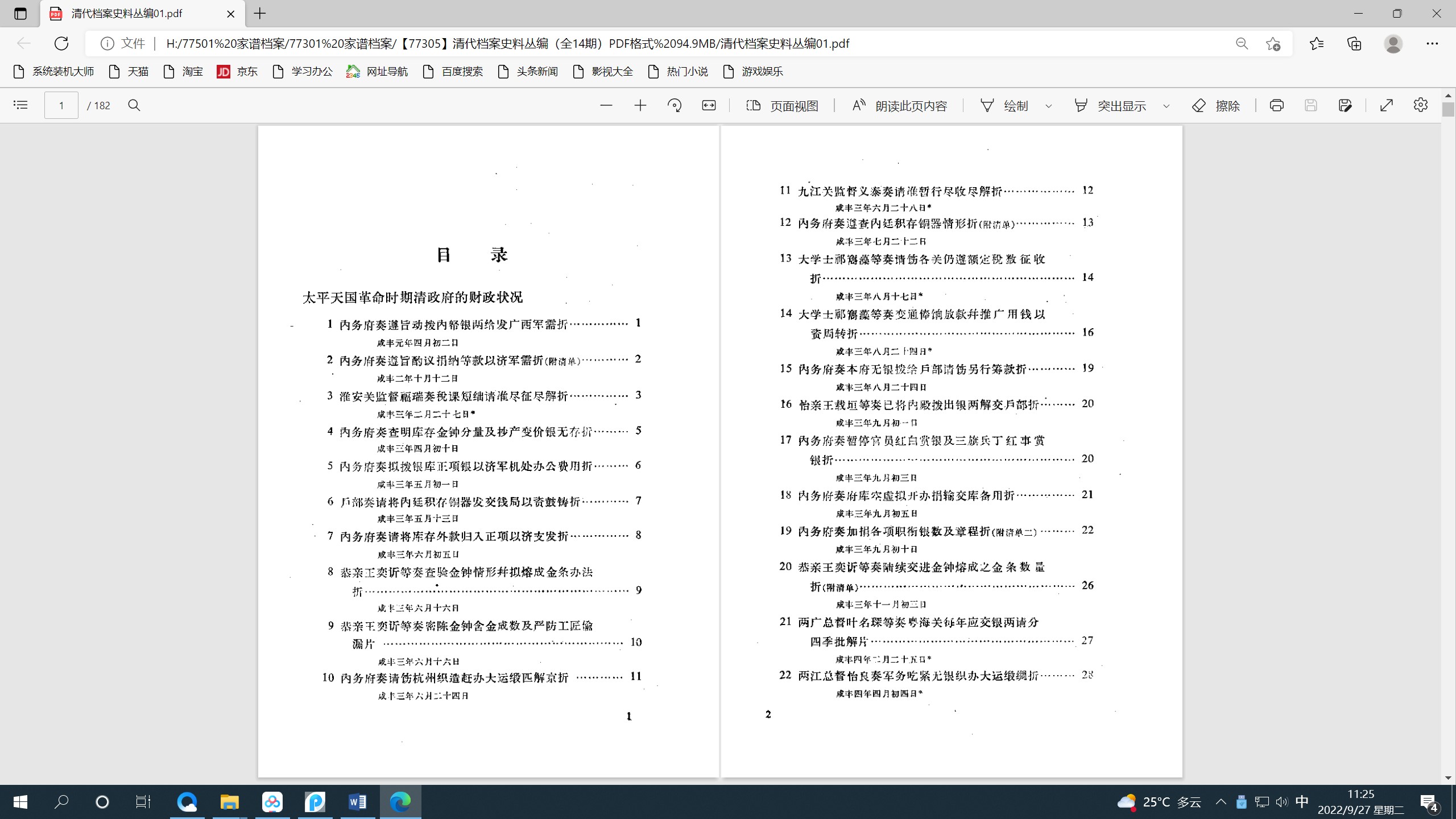Open the notification center
1456x819 pixels.
[1430, 803]
